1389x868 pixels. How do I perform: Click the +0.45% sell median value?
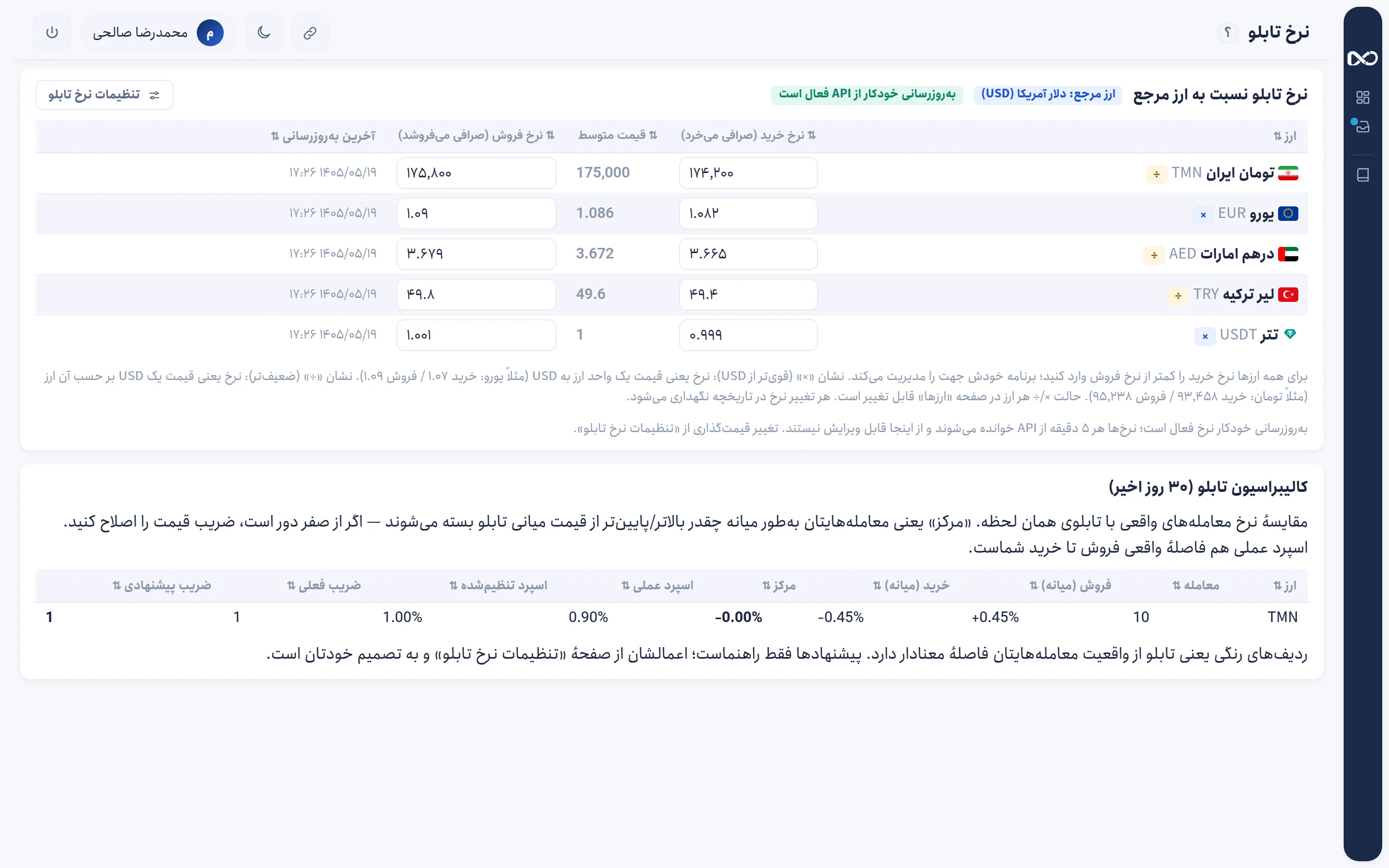[x=994, y=618]
